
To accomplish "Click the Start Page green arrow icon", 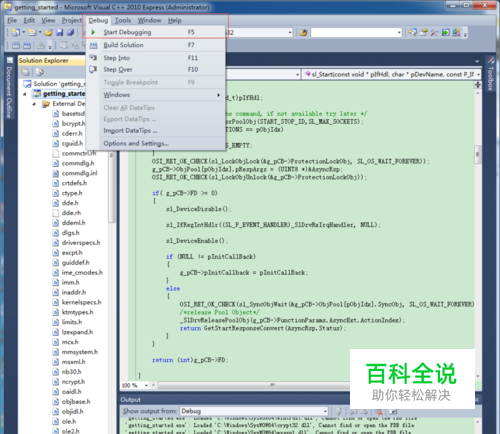I will pyautogui.click(x=445, y=32).
